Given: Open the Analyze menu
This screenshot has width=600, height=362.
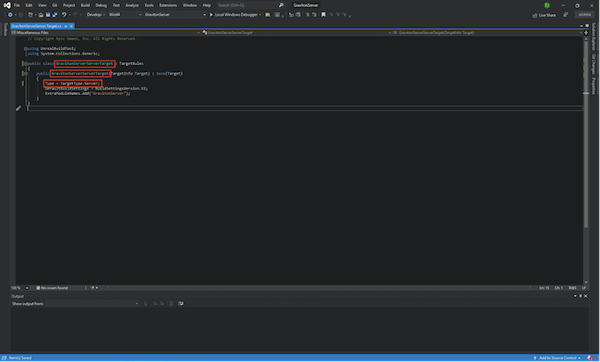Looking at the screenshot, I should (x=132, y=5).
